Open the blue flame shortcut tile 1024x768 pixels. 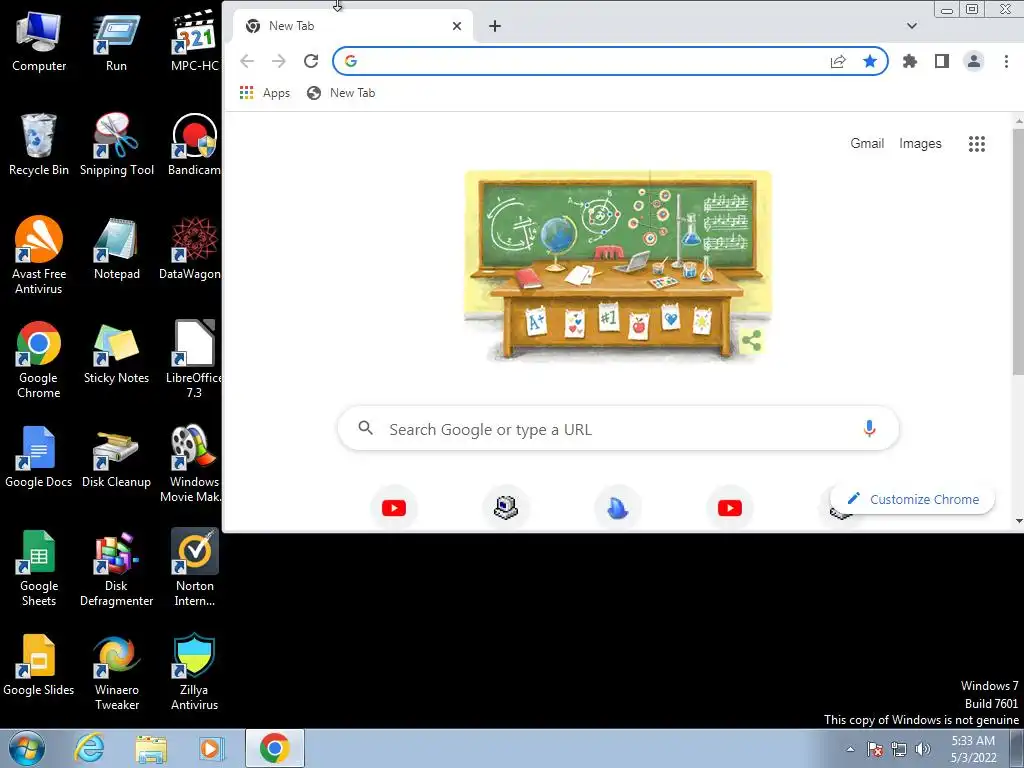point(618,508)
